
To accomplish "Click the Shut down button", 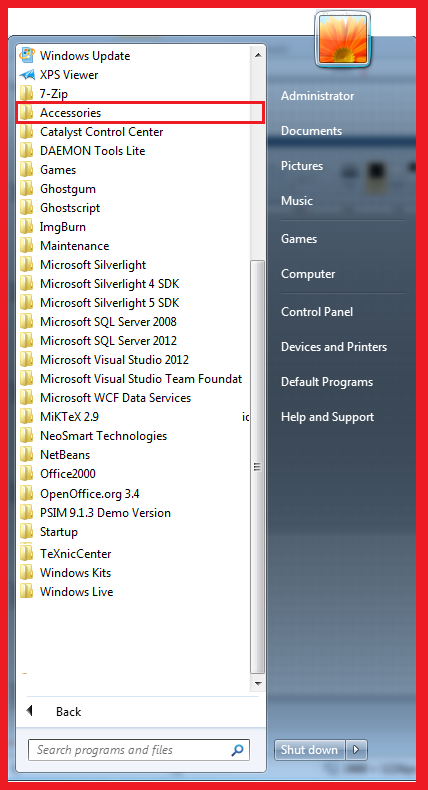I will (x=310, y=750).
